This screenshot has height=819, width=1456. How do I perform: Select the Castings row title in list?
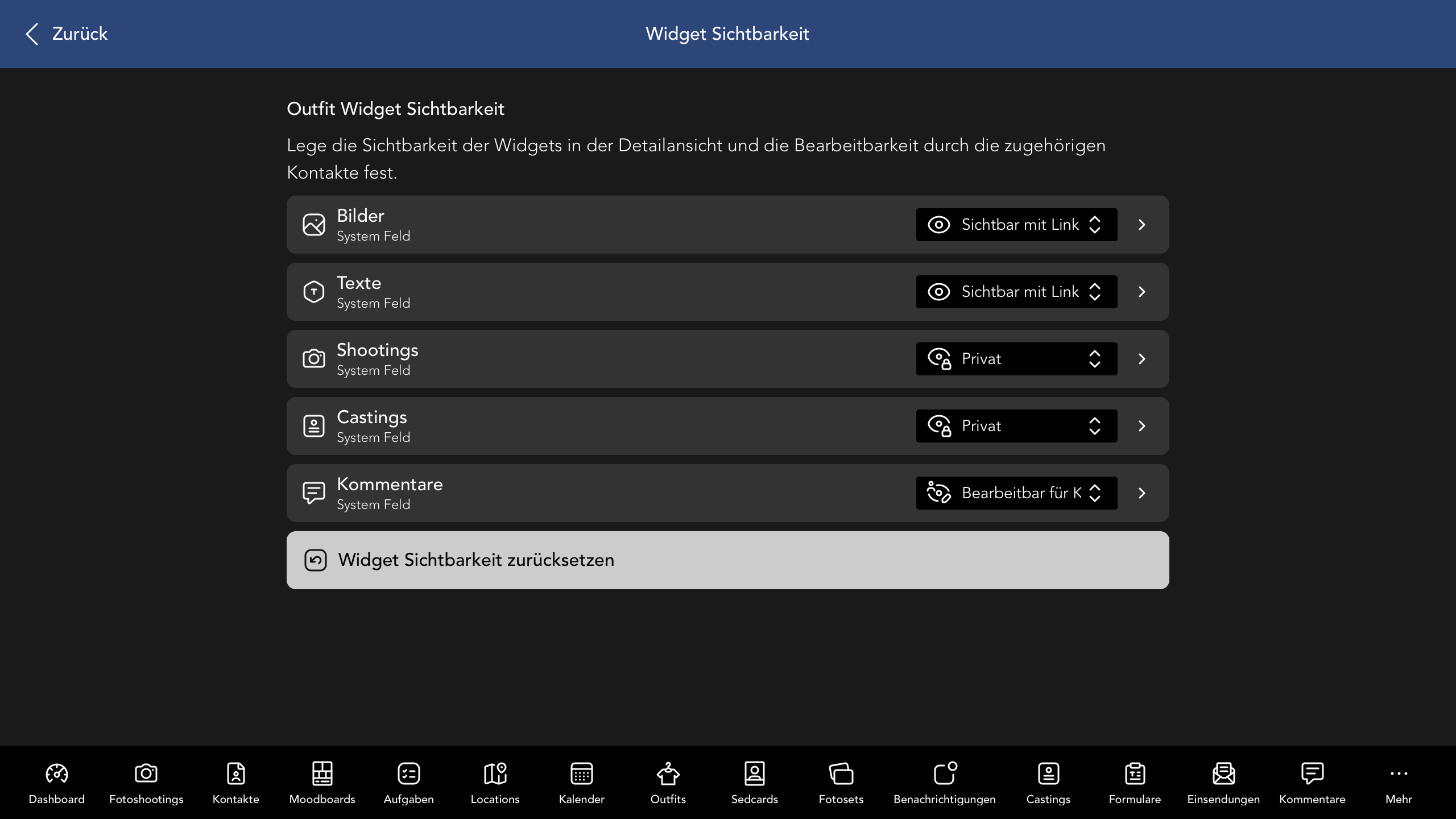tap(372, 417)
